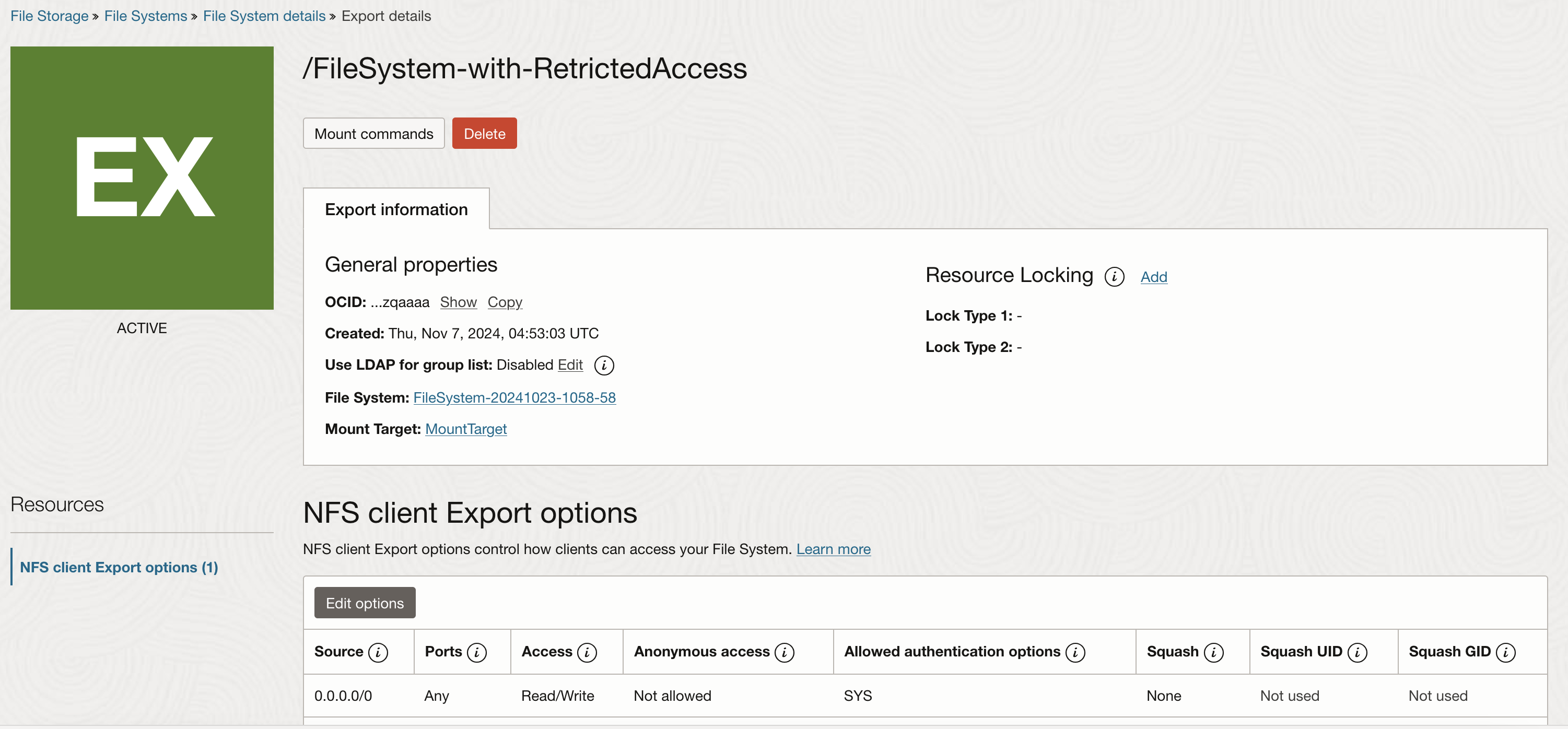Screen dimensions: 1568x729
Task: Open Mount commands
Action: (x=373, y=133)
